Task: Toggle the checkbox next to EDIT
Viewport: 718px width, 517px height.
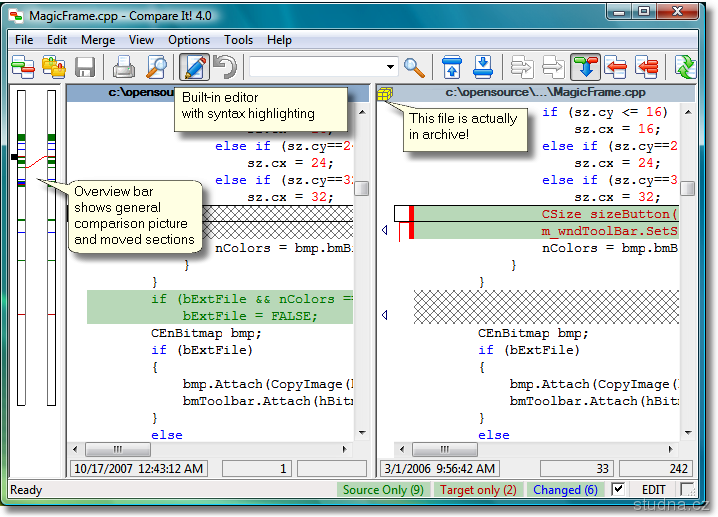Action: (x=618, y=489)
